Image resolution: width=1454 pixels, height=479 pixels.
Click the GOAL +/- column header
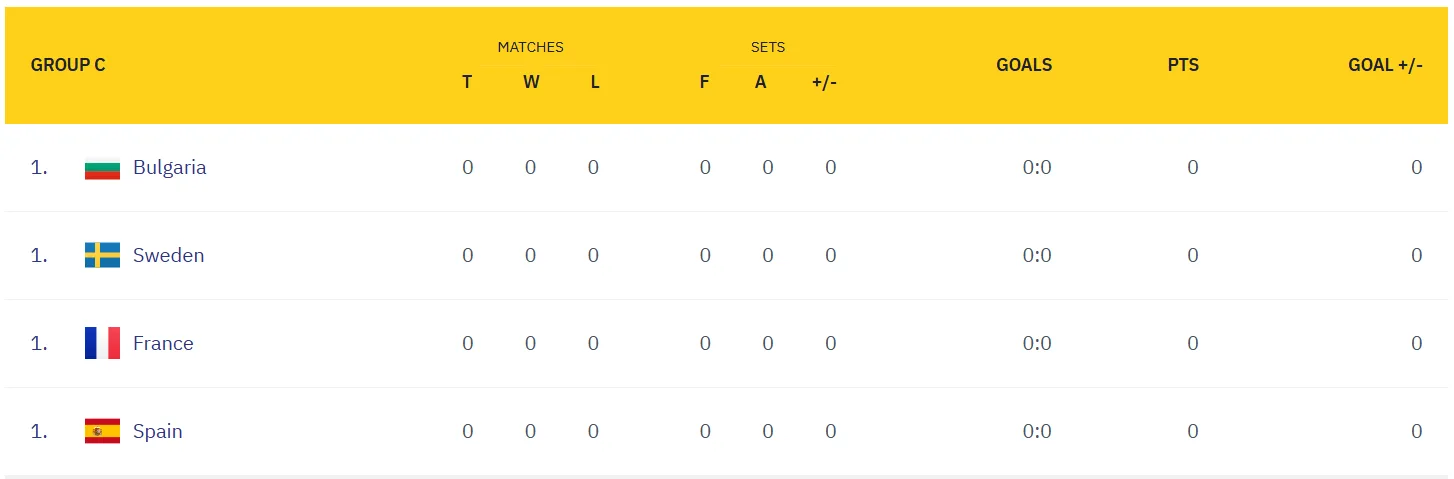tap(1385, 65)
